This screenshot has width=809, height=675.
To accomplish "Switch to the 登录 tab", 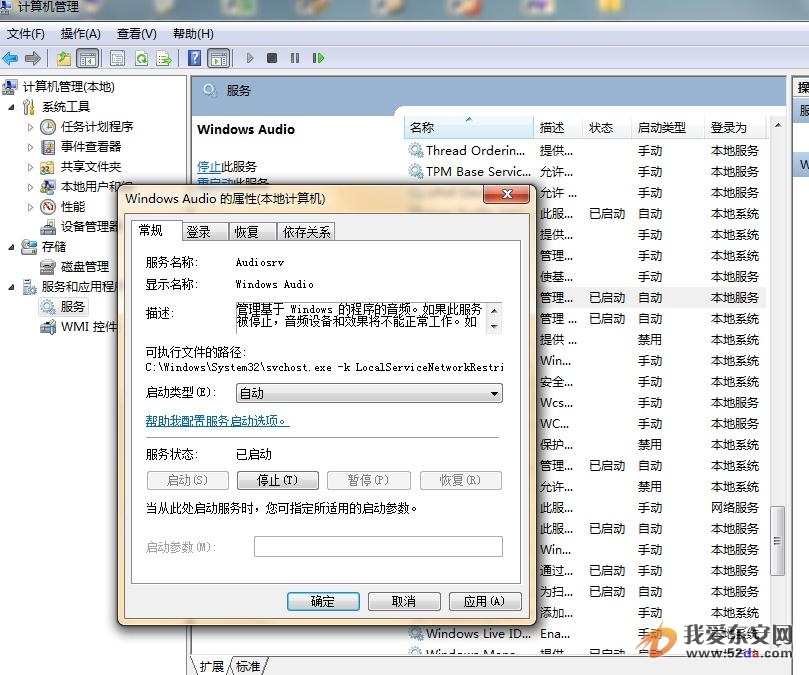I will pyautogui.click(x=205, y=232).
